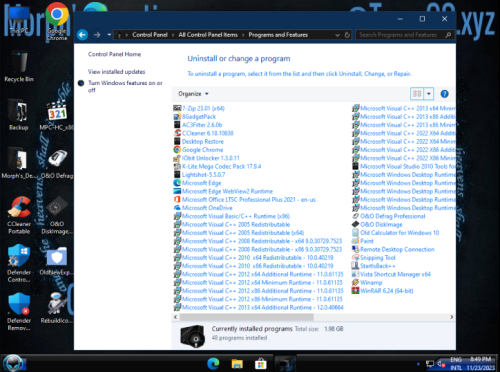The image size is (500, 372).
Task: Click All Control Panel Items breadcrumb
Action: pyautogui.click(x=208, y=35)
